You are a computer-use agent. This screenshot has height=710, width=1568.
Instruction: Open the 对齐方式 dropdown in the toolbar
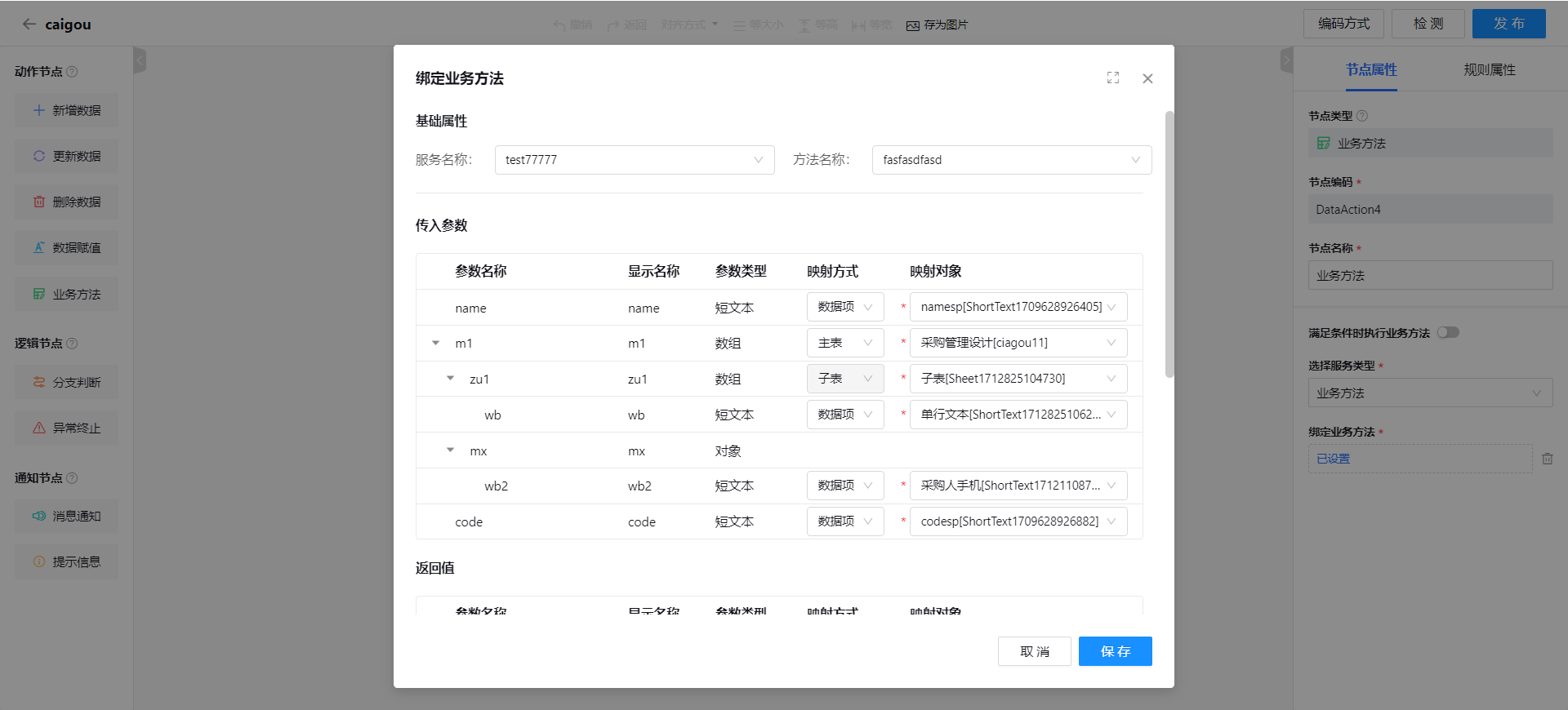tap(689, 25)
